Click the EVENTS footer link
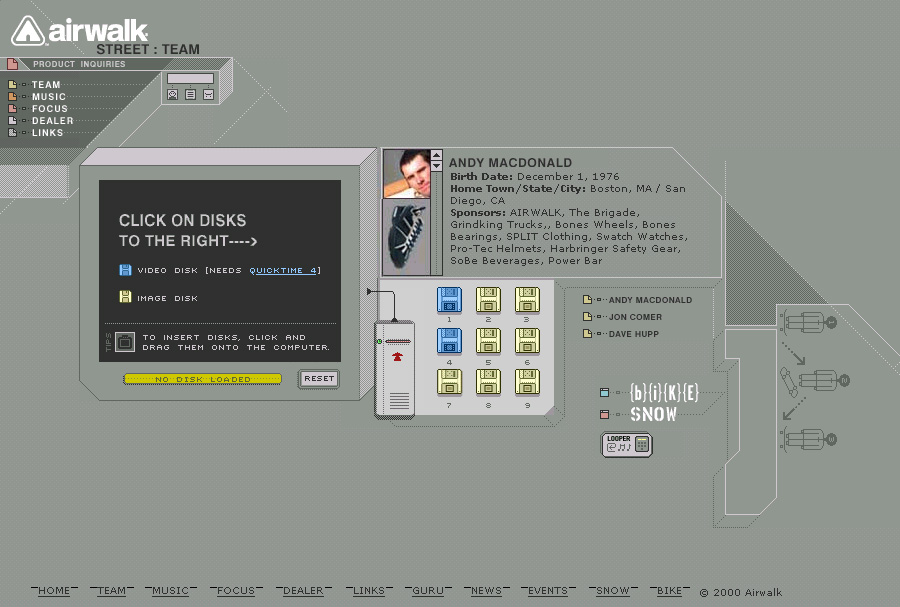This screenshot has height=607, width=900. point(548,590)
